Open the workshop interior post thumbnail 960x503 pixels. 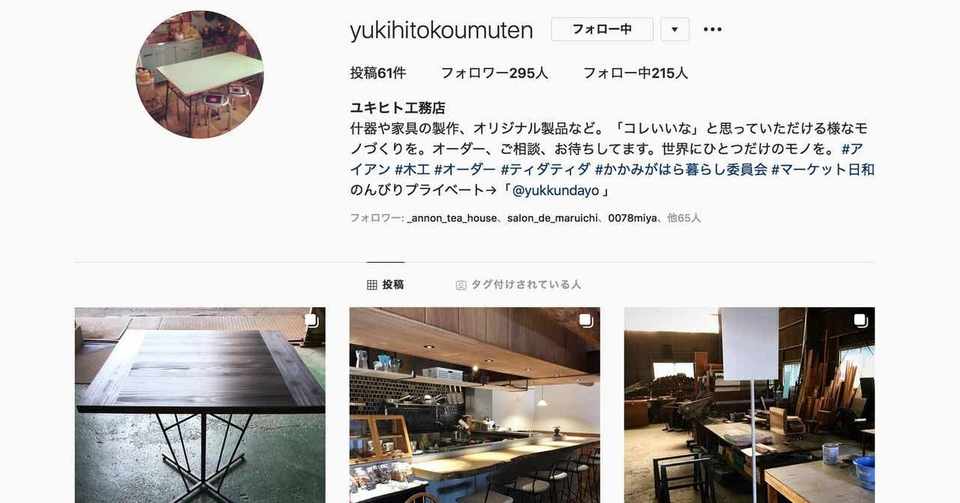click(x=749, y=405)
